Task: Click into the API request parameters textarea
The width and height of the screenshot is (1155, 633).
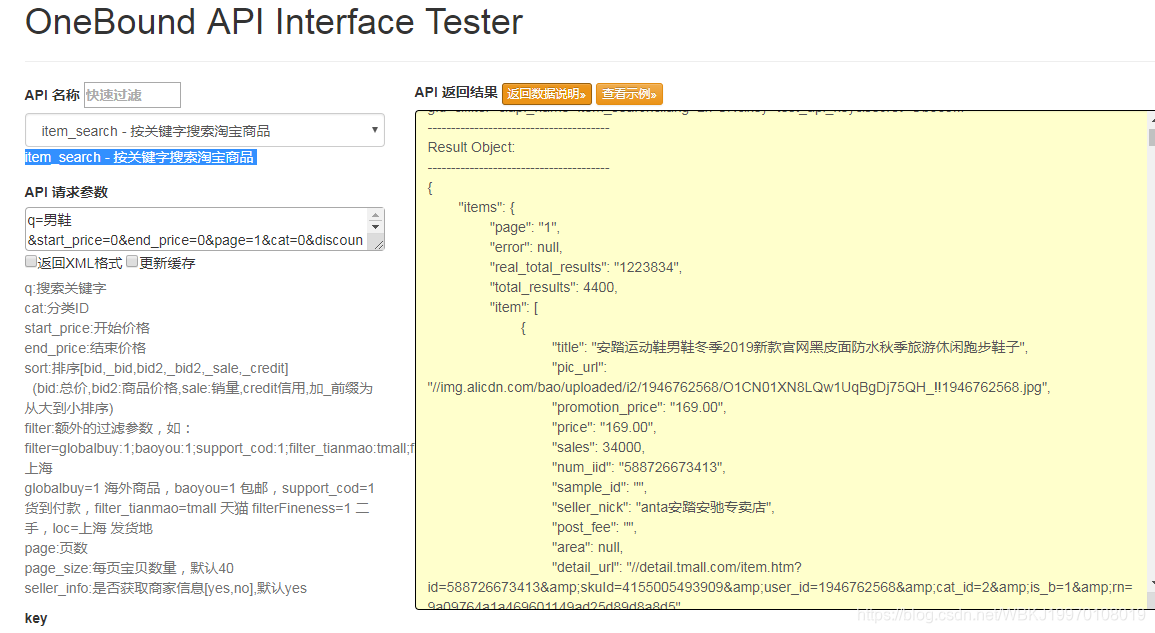Action: (196, 229)
